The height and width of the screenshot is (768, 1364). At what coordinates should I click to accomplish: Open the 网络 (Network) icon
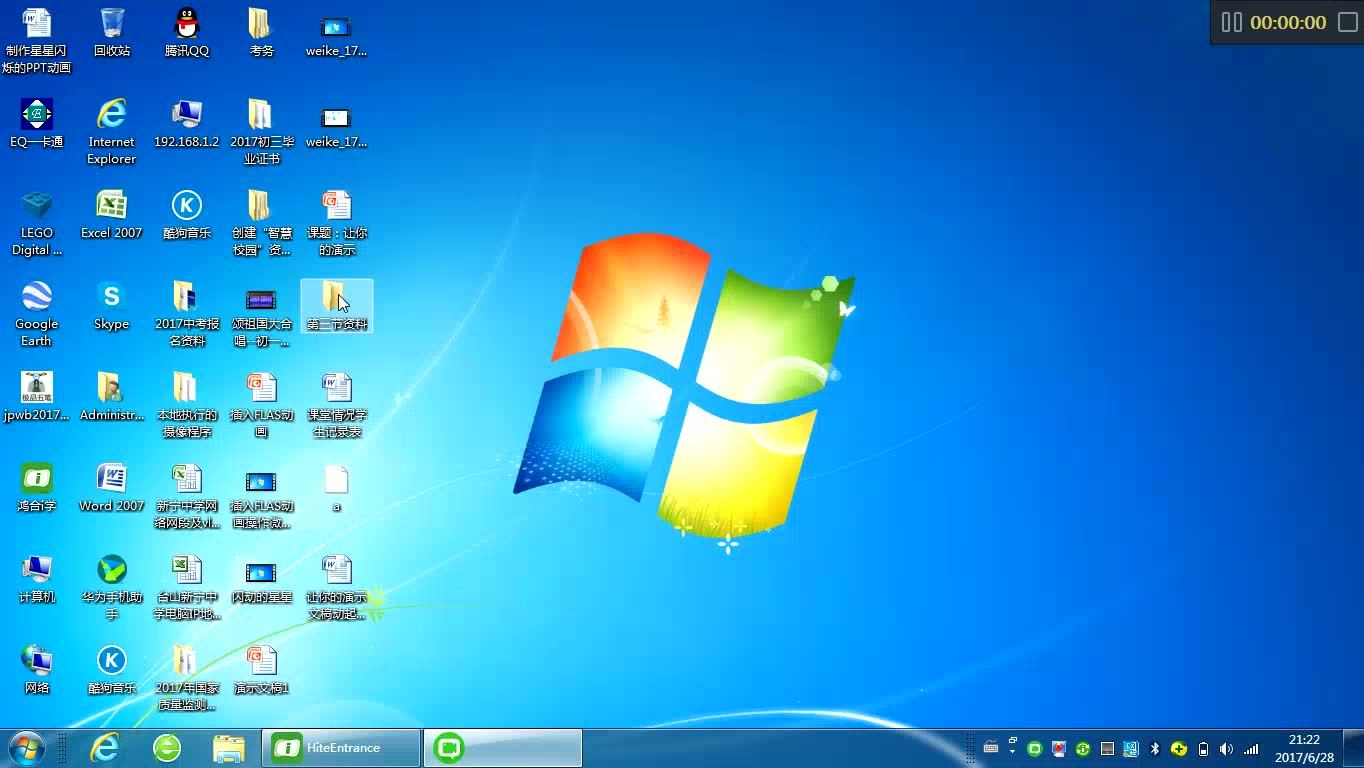pyautogui.click(x=37, y=670)
